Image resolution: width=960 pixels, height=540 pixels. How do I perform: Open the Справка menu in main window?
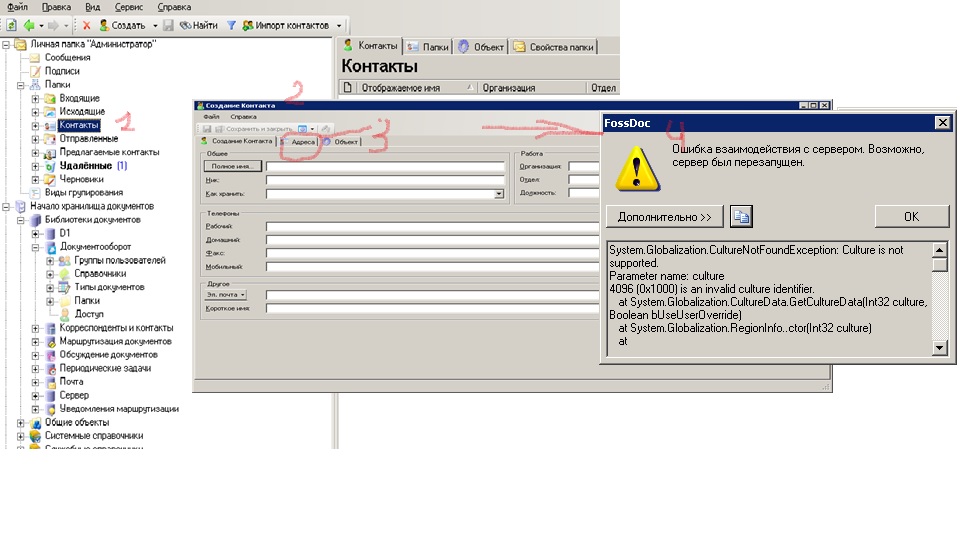pyautogui.click(x=174, y=7)
